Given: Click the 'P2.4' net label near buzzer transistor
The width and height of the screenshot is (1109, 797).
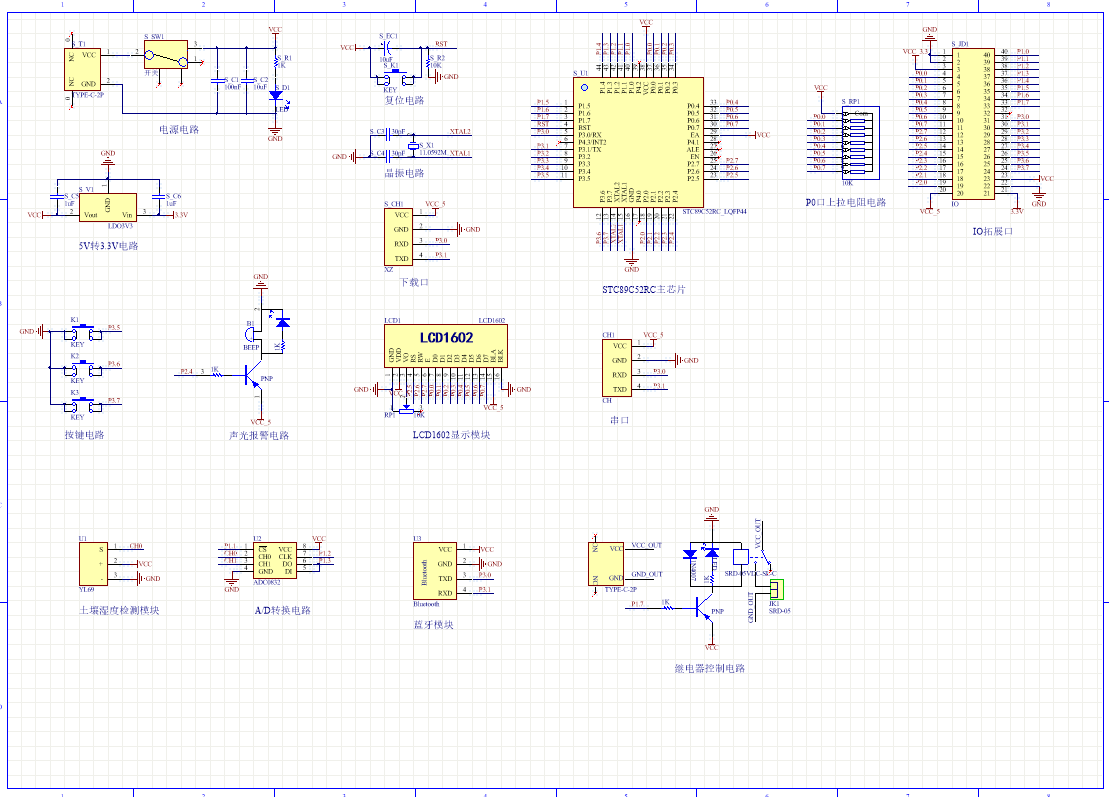Looking at the screenshot, I should [186, 371].
